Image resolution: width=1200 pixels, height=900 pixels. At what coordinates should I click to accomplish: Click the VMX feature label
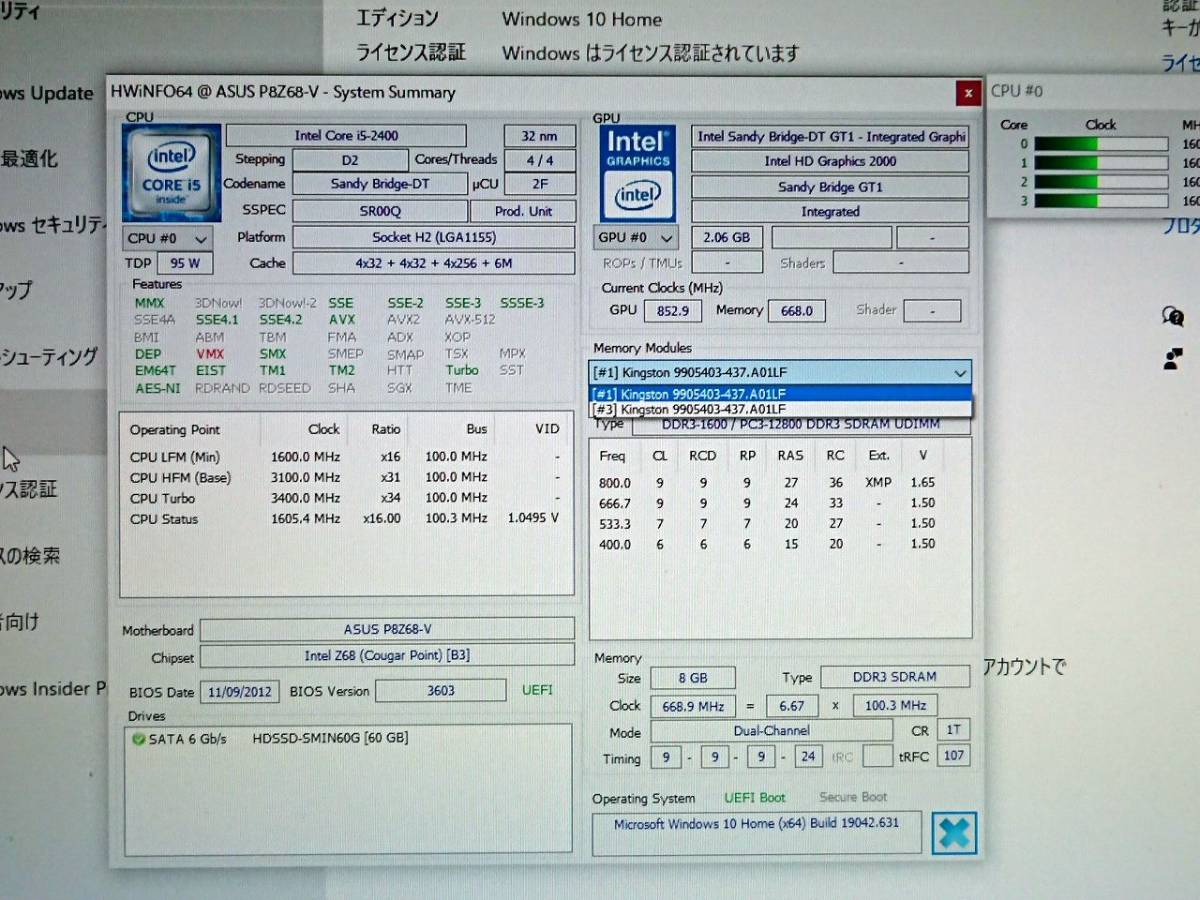(210, 354)
